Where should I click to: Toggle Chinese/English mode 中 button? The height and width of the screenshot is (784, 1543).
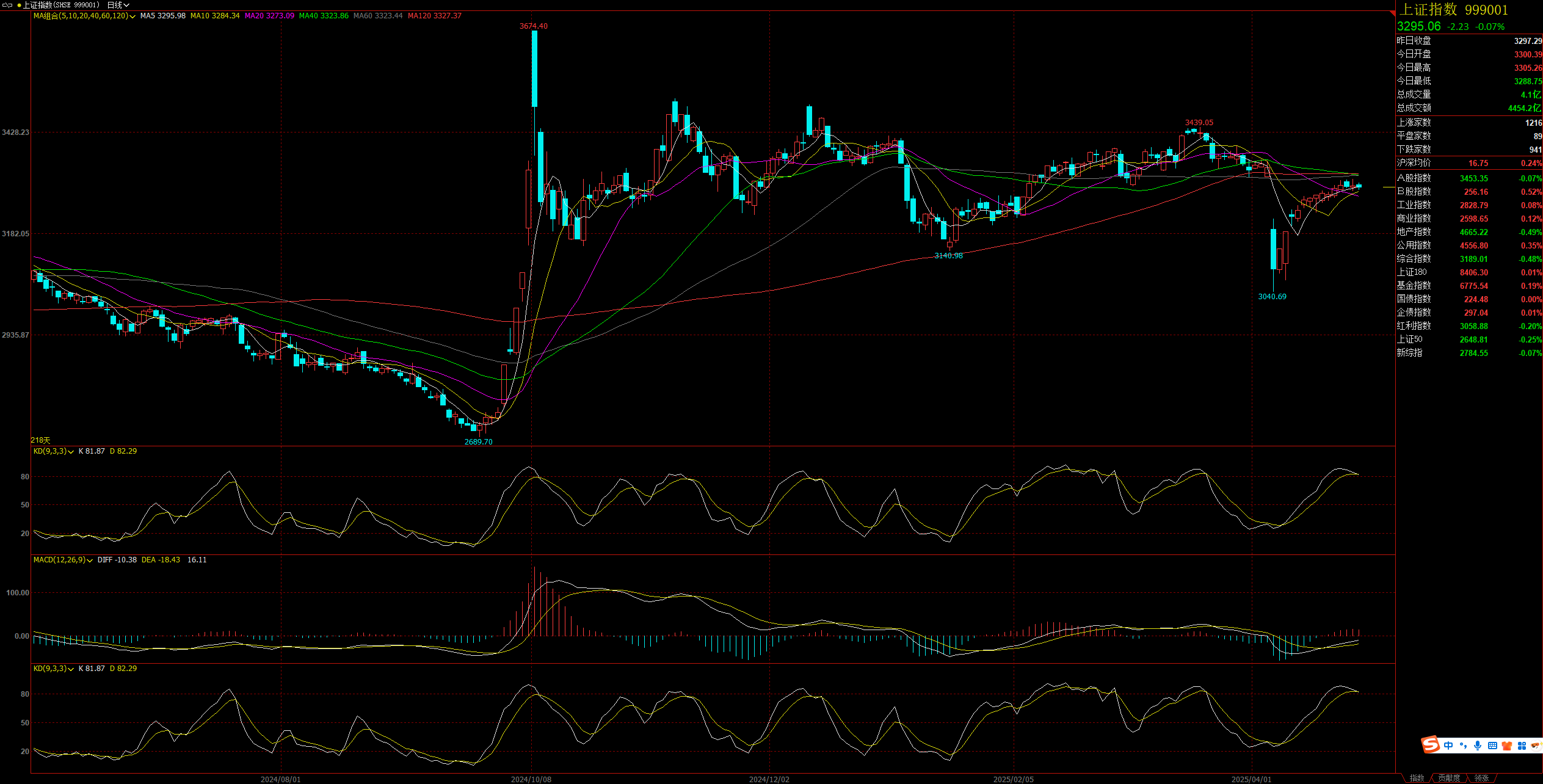click(1448, 746)
